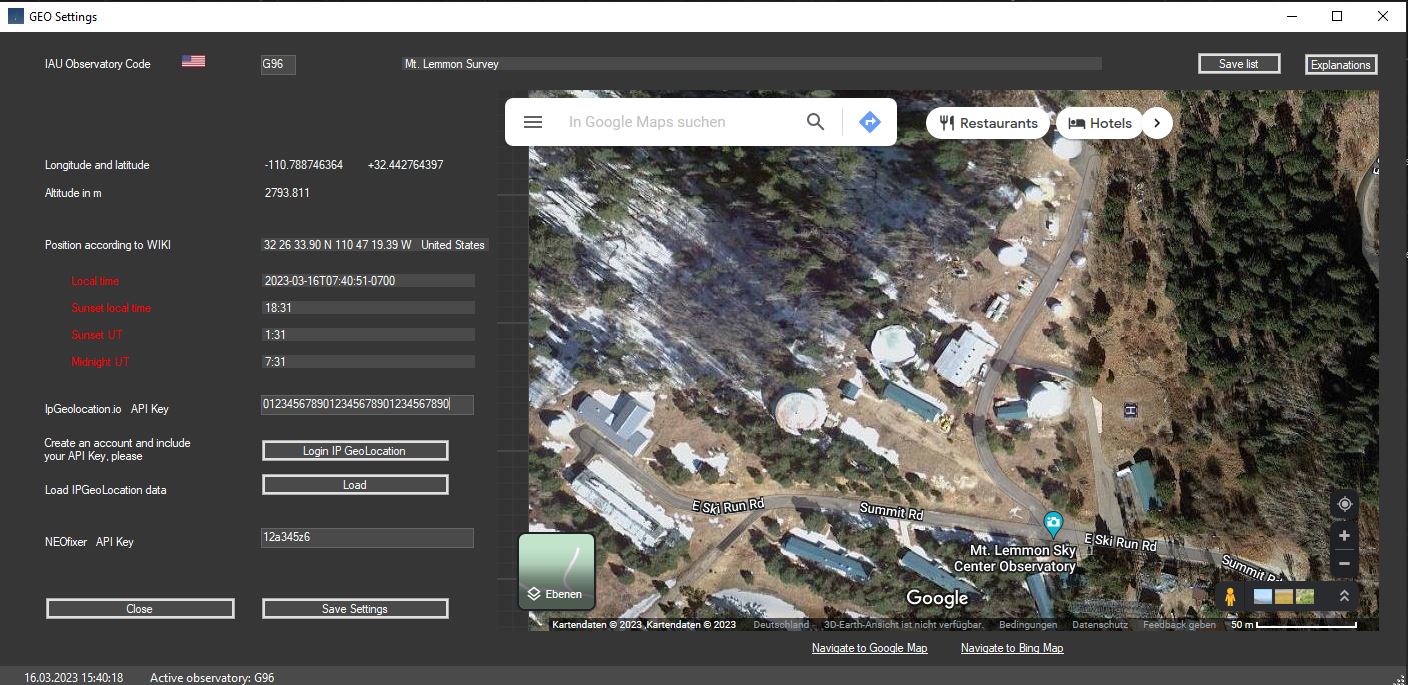Click the Sunset local time value 18:31
The image size is (1408, 685).
(368, 308)
